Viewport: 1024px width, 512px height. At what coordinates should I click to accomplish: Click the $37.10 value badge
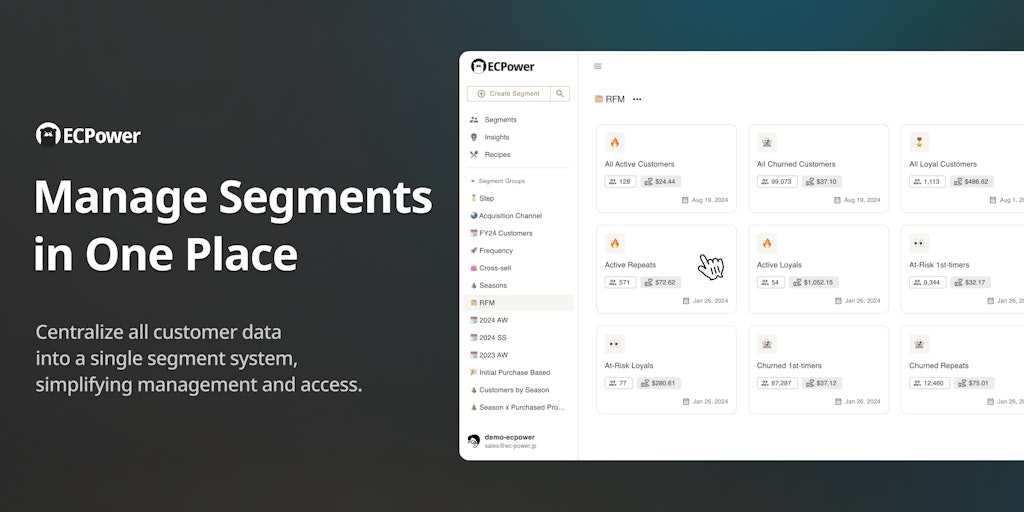822,182
